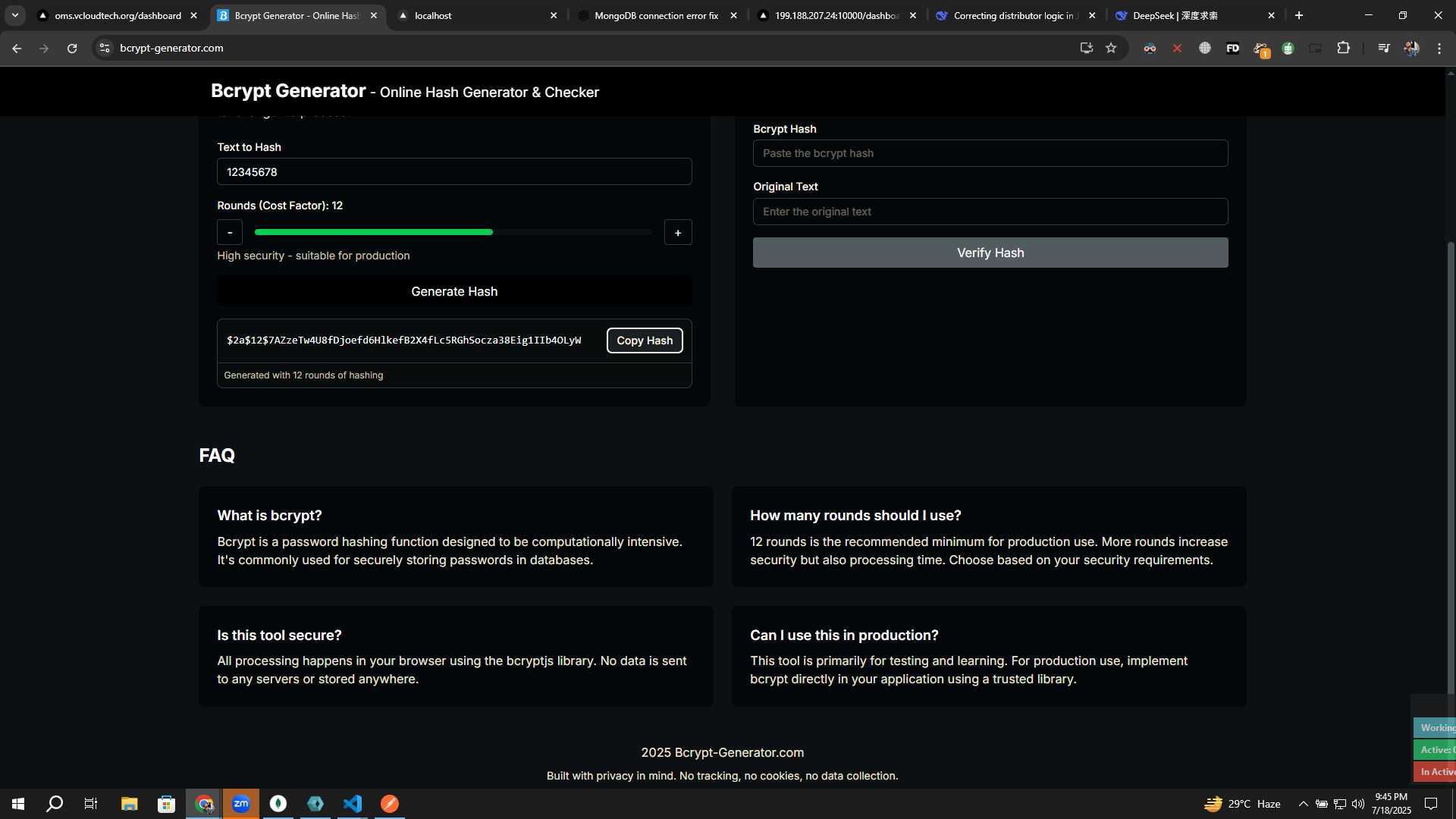Click the browser back arrow

(x=17, y=48)
